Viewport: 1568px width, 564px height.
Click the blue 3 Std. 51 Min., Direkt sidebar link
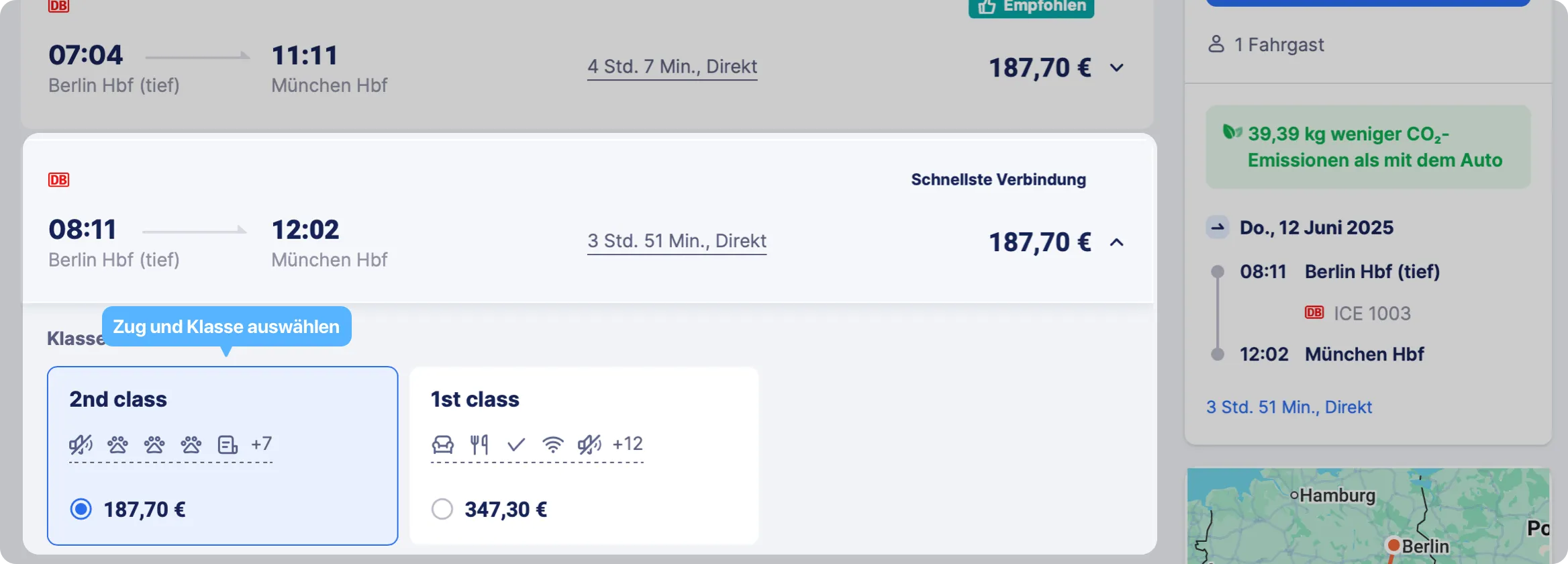click(1289, 407)
